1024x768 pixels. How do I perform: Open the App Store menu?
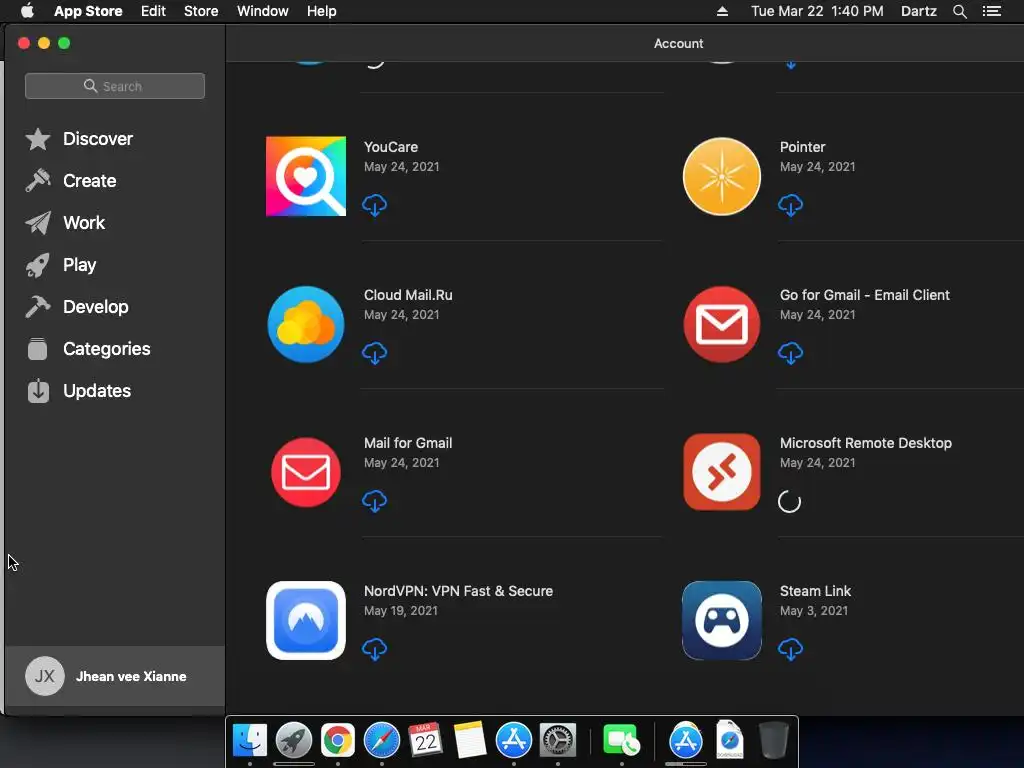pyautogui.click(x=88, y=11)
